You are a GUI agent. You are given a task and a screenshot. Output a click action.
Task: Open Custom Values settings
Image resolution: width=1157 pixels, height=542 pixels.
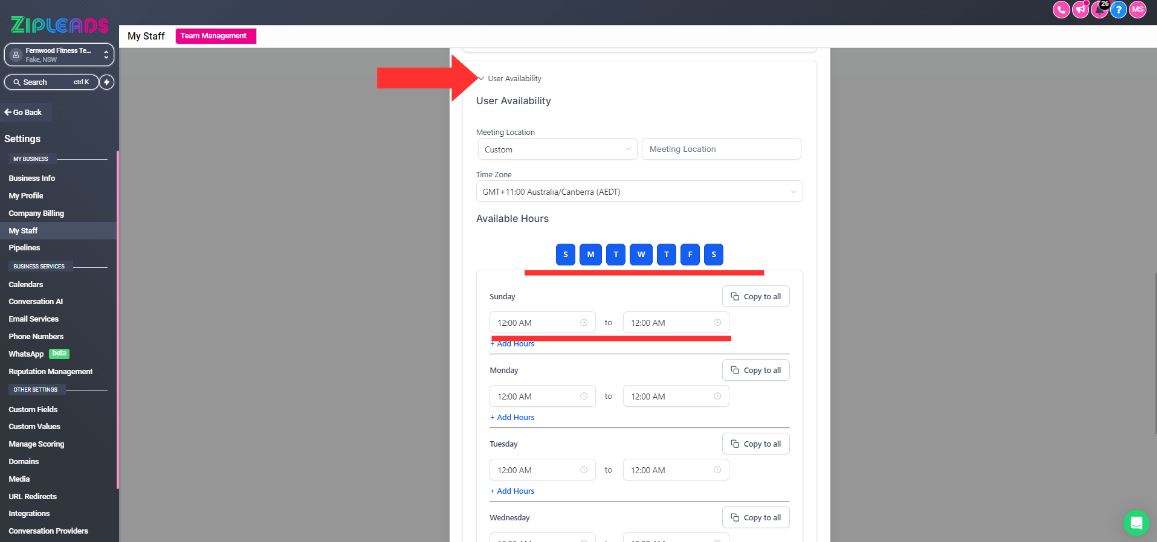click(34, 426)
